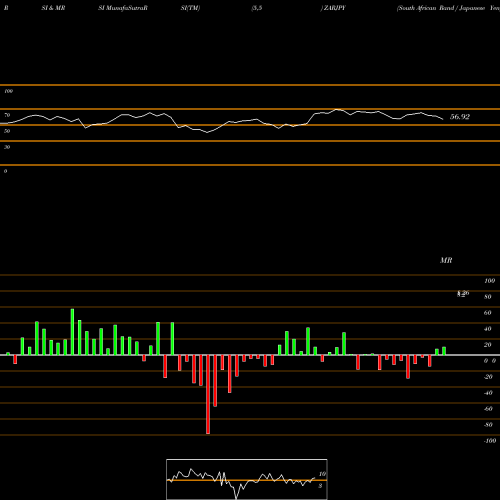Click the last green bar in MR histogram

444,351
